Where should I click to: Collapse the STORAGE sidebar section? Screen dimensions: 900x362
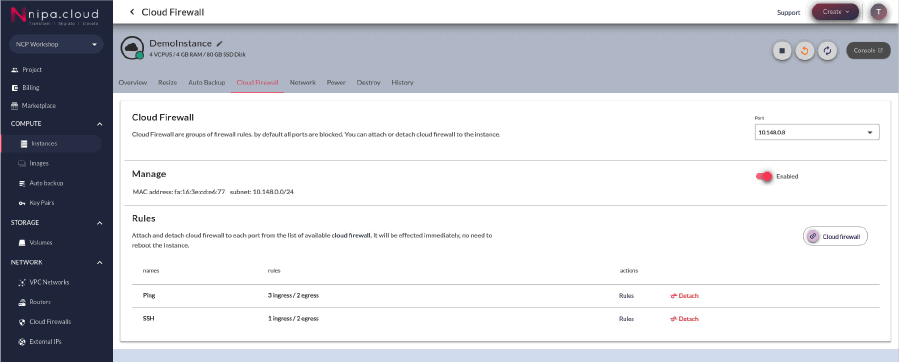(x=99, y=223)
